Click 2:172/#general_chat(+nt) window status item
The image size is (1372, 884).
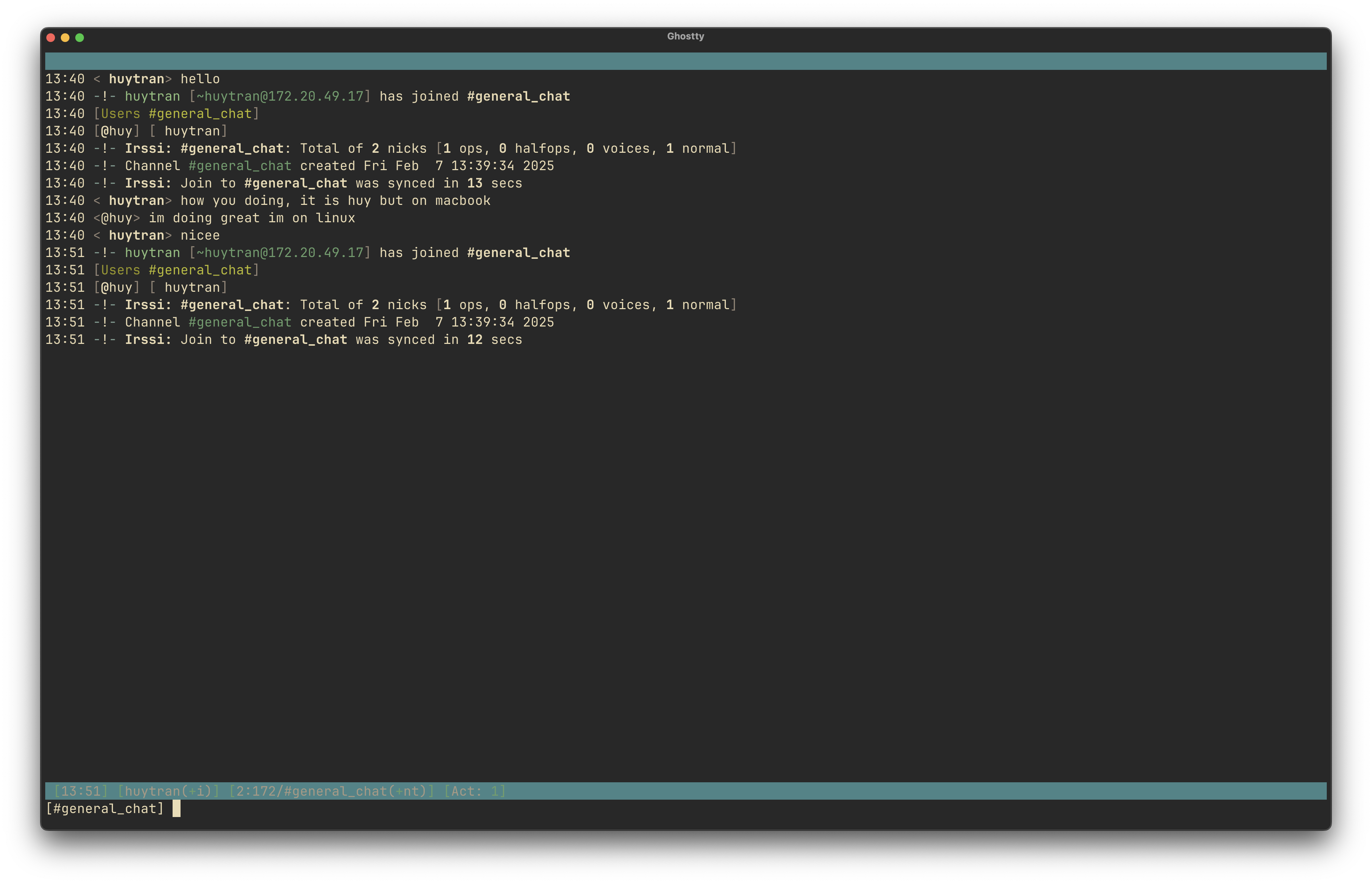pos(331,792)
